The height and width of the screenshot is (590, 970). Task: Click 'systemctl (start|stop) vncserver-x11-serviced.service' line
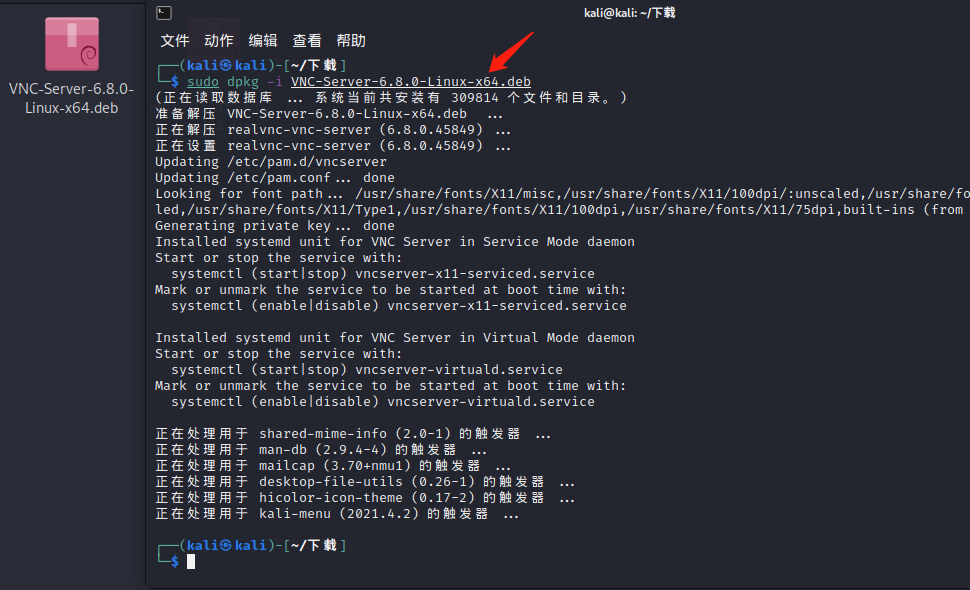pyautogui.click(x=383, y=274)
